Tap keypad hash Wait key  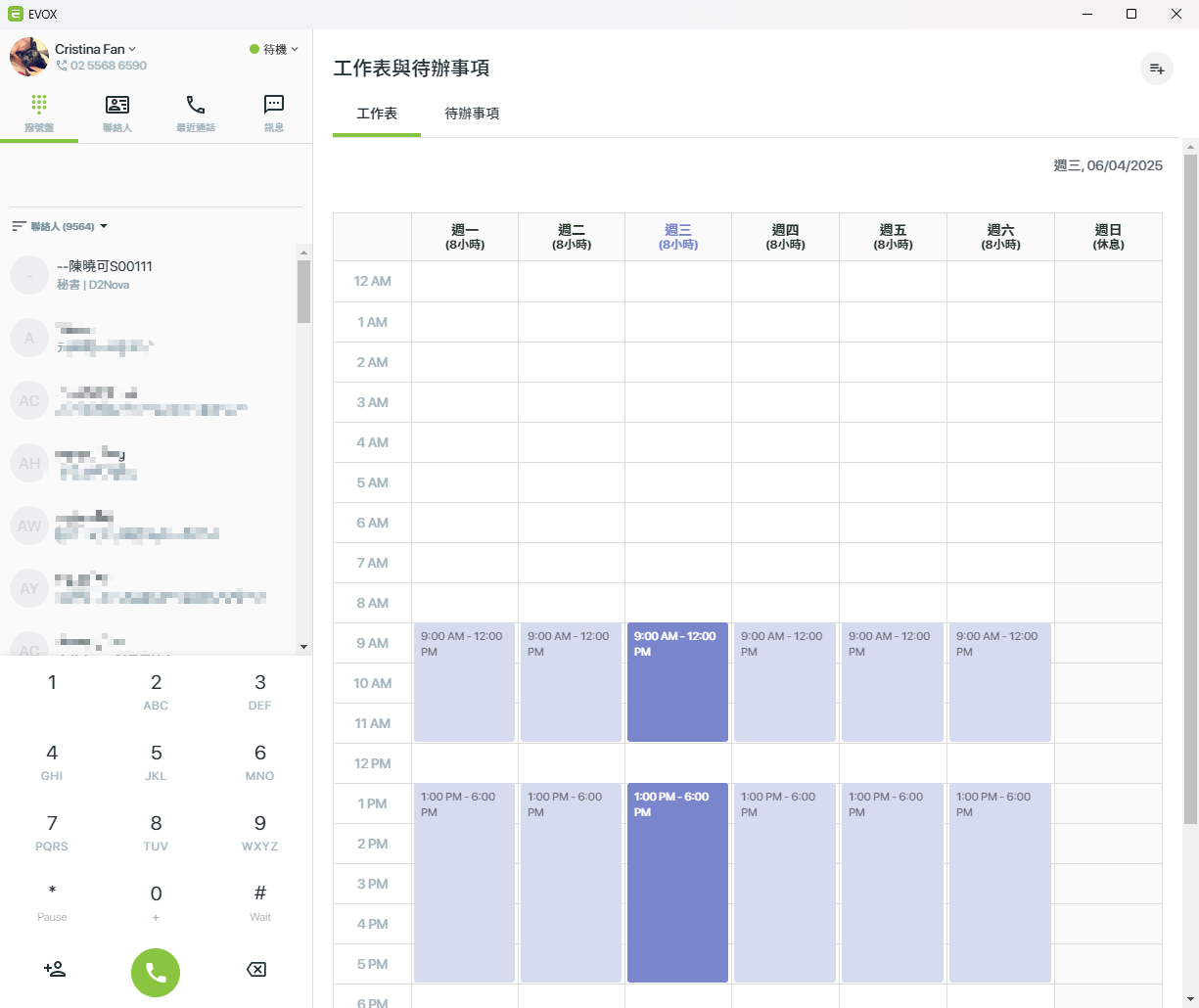click(259, 902)
